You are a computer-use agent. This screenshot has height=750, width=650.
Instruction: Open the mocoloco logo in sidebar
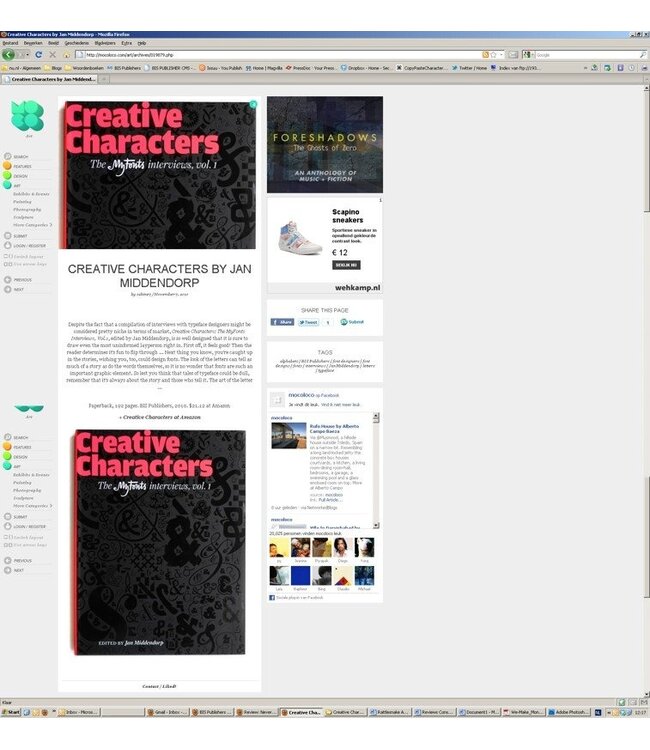click(x=28, y=115)
